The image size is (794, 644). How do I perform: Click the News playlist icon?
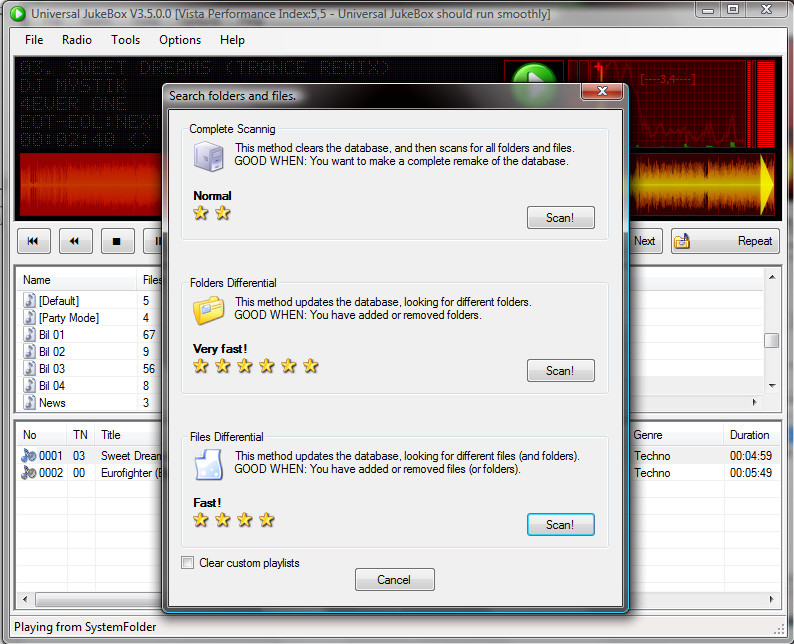[x=30, y=402]
